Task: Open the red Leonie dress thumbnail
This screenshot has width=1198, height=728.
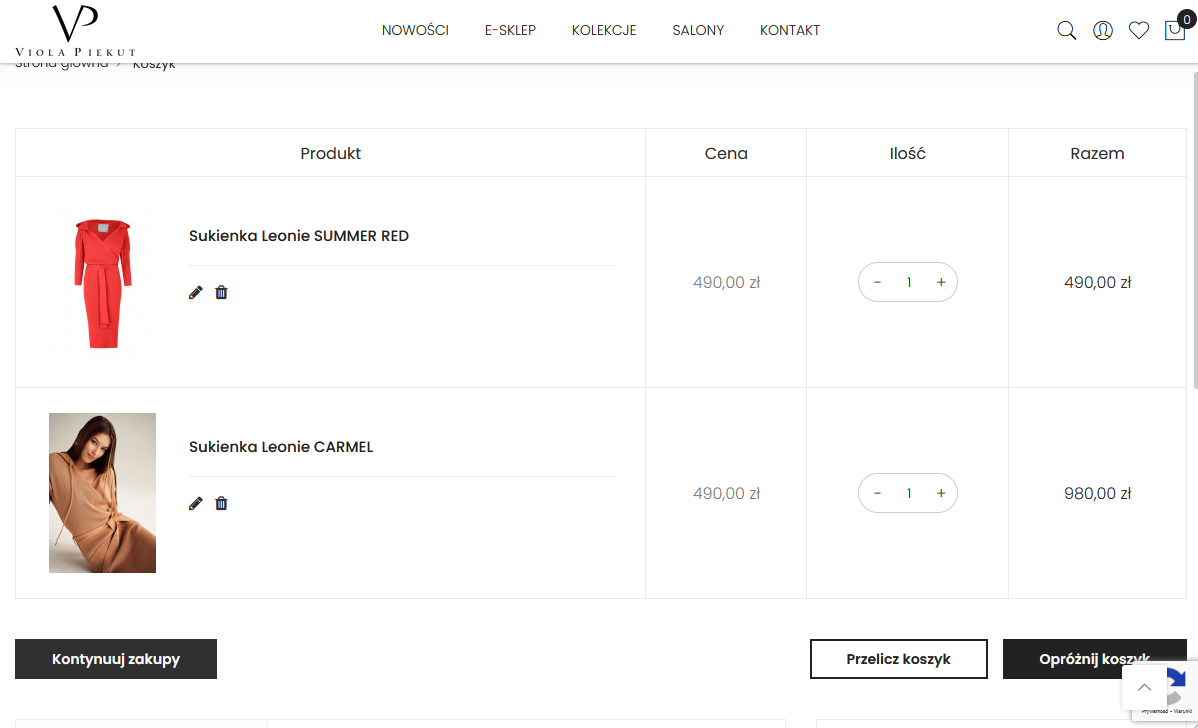Action: tap(102, 282)
